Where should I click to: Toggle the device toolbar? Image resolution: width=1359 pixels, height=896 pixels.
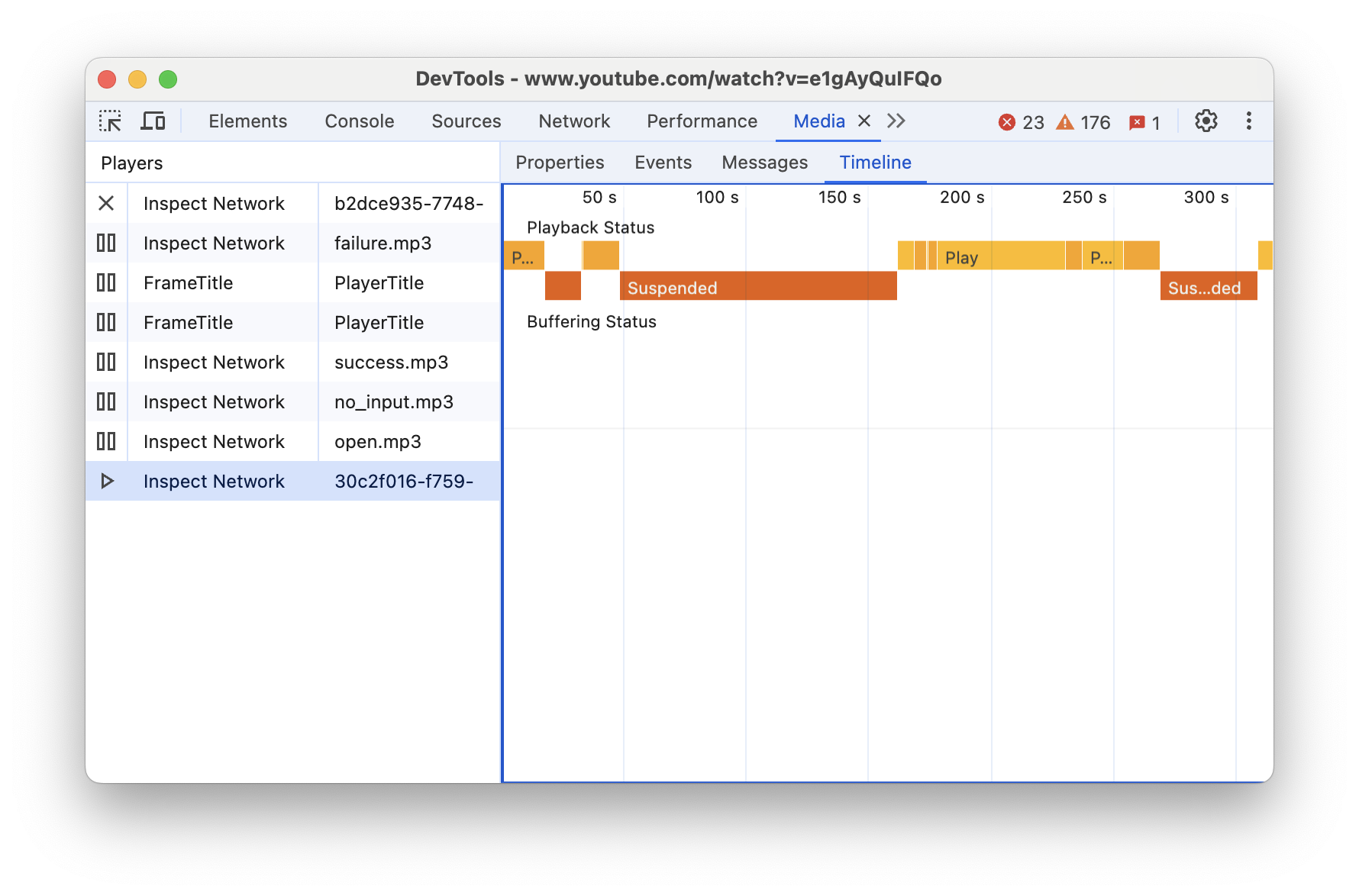point(153,121)
